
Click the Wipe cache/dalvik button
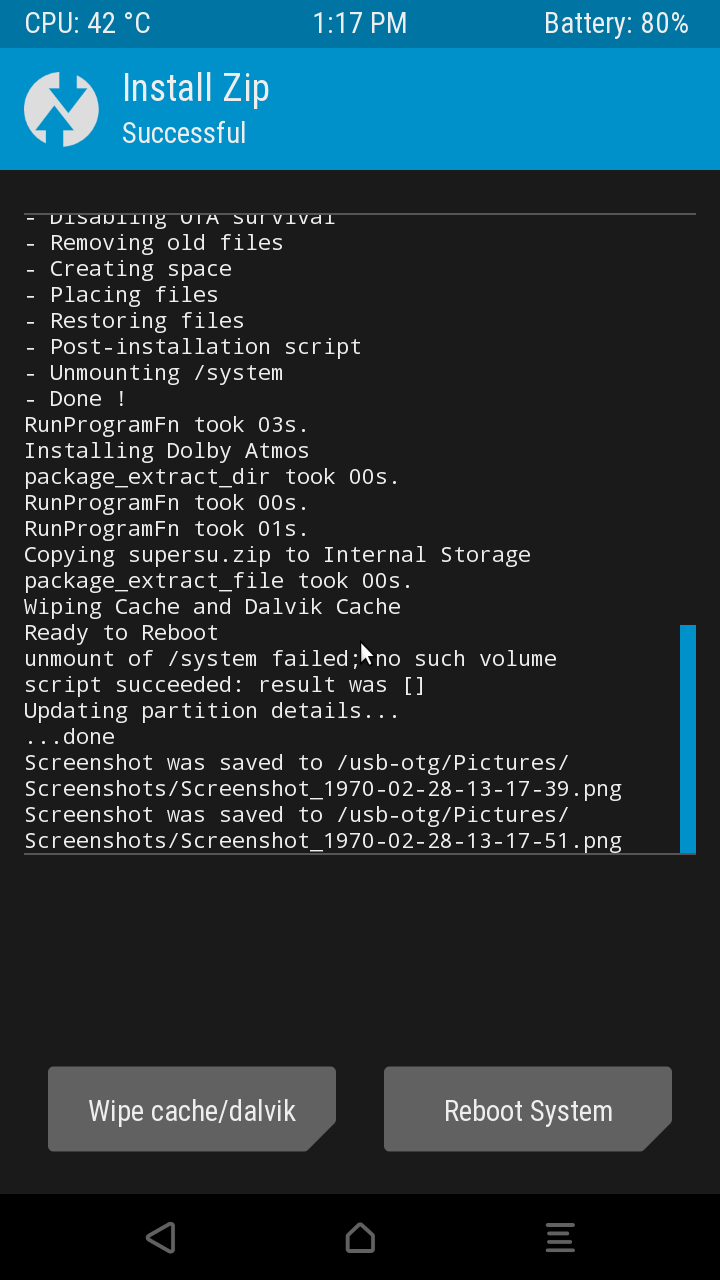192,1110
